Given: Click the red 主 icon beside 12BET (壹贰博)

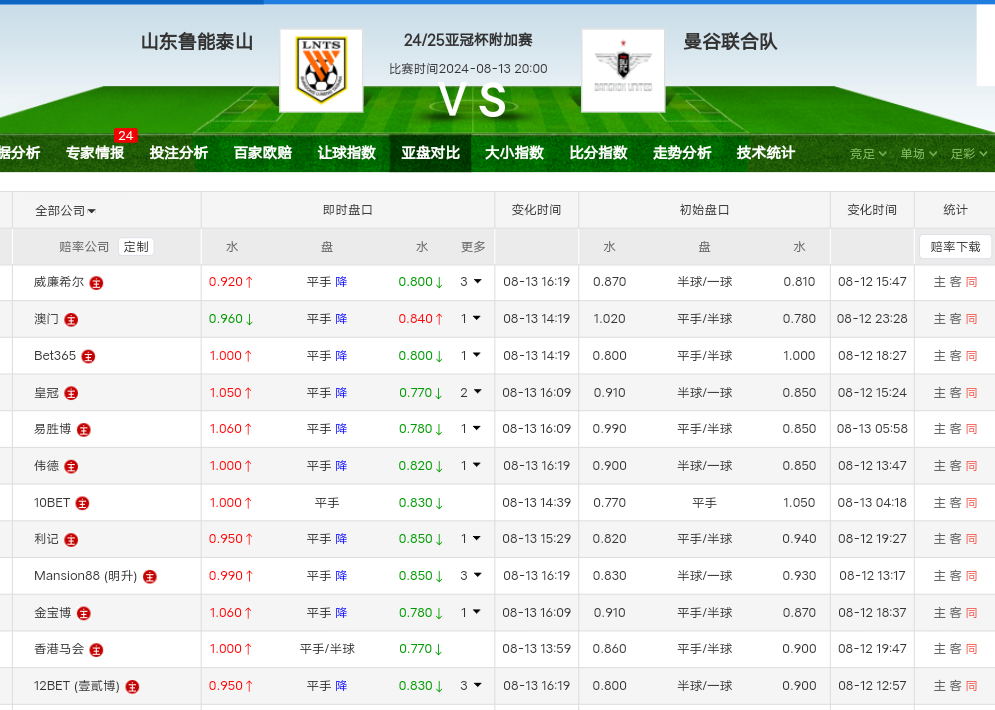Looking at the screenshot, I should [x=132, y=686].
